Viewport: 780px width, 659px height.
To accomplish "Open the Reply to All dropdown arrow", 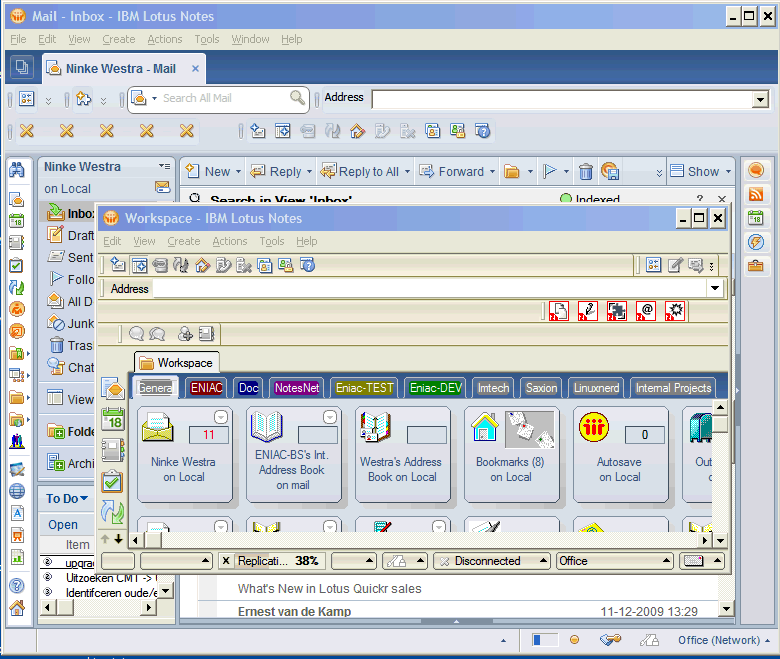I will [x=407, y=172].
